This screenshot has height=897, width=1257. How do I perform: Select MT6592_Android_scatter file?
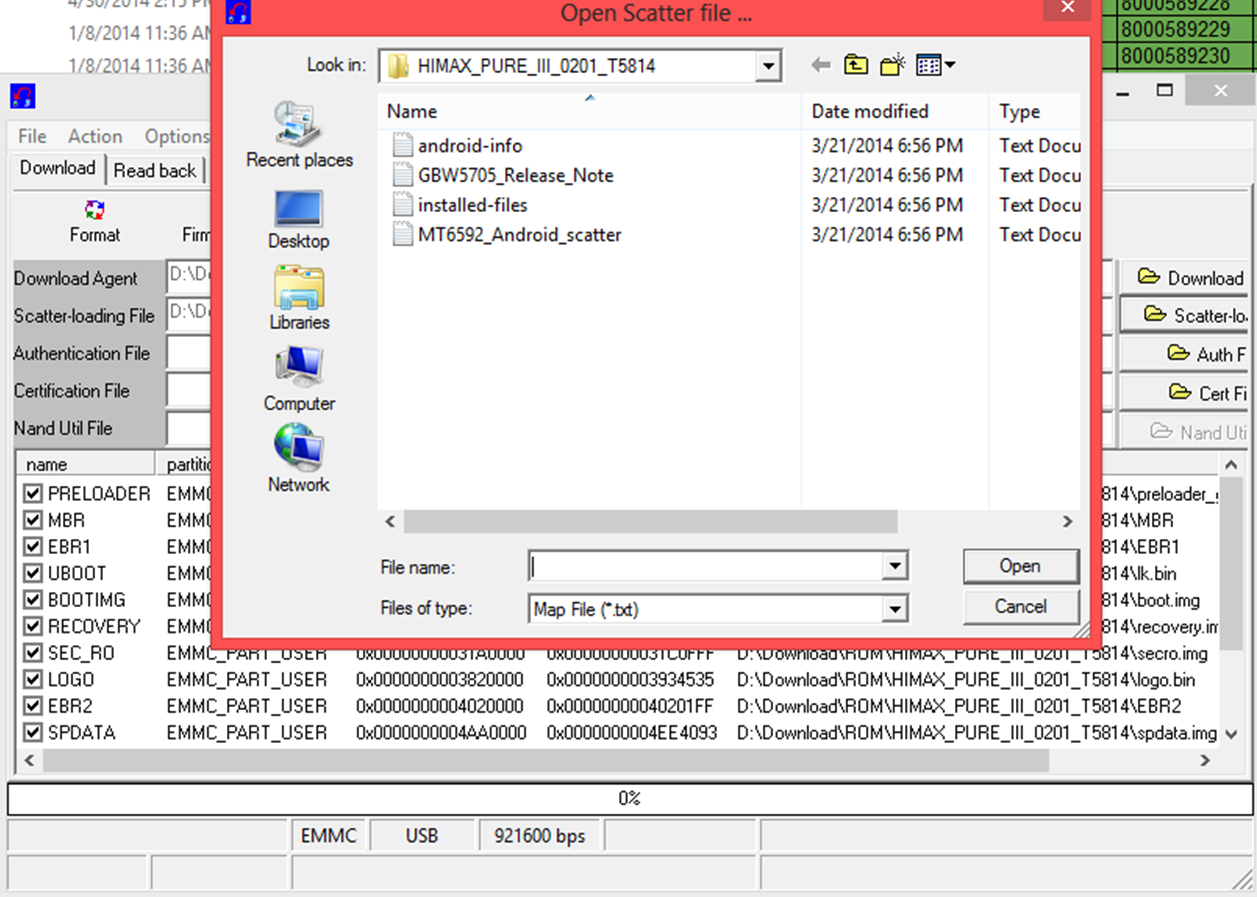[x=519, y=235]
